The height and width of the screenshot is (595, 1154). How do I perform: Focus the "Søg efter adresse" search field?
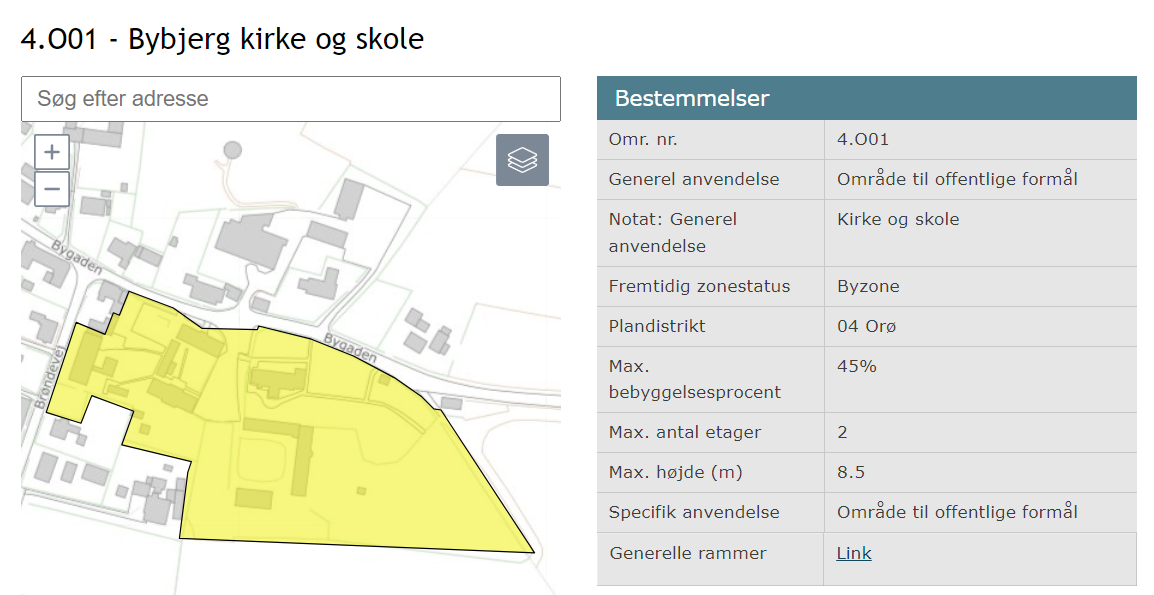coord(290,99)
